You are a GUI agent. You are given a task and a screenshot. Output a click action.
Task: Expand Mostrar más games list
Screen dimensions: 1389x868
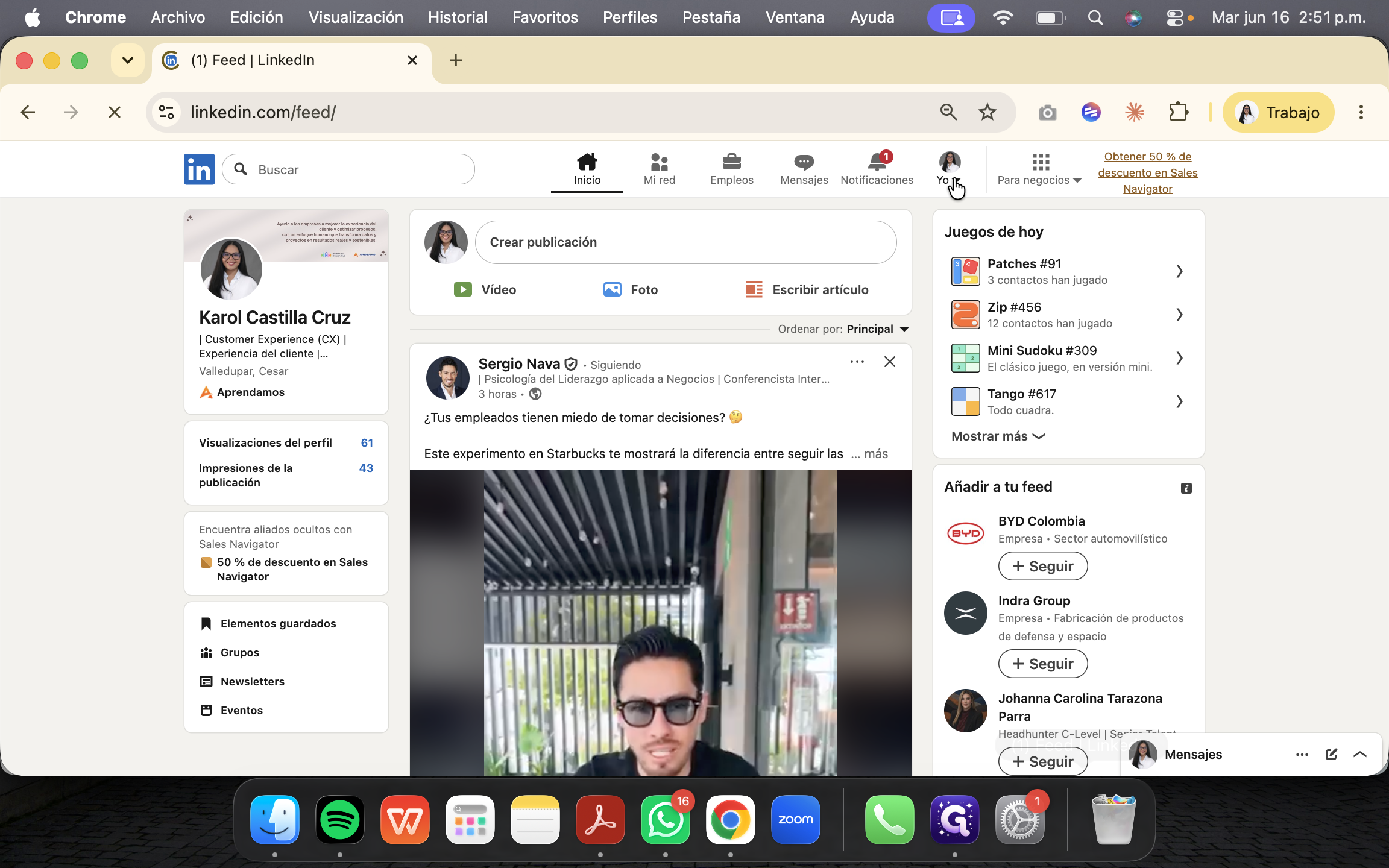tap(998, 436)
